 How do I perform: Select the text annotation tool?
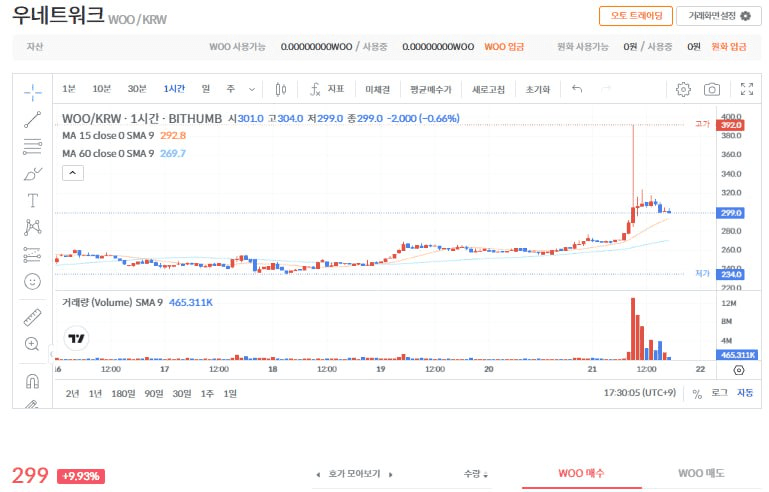(33, 201)
